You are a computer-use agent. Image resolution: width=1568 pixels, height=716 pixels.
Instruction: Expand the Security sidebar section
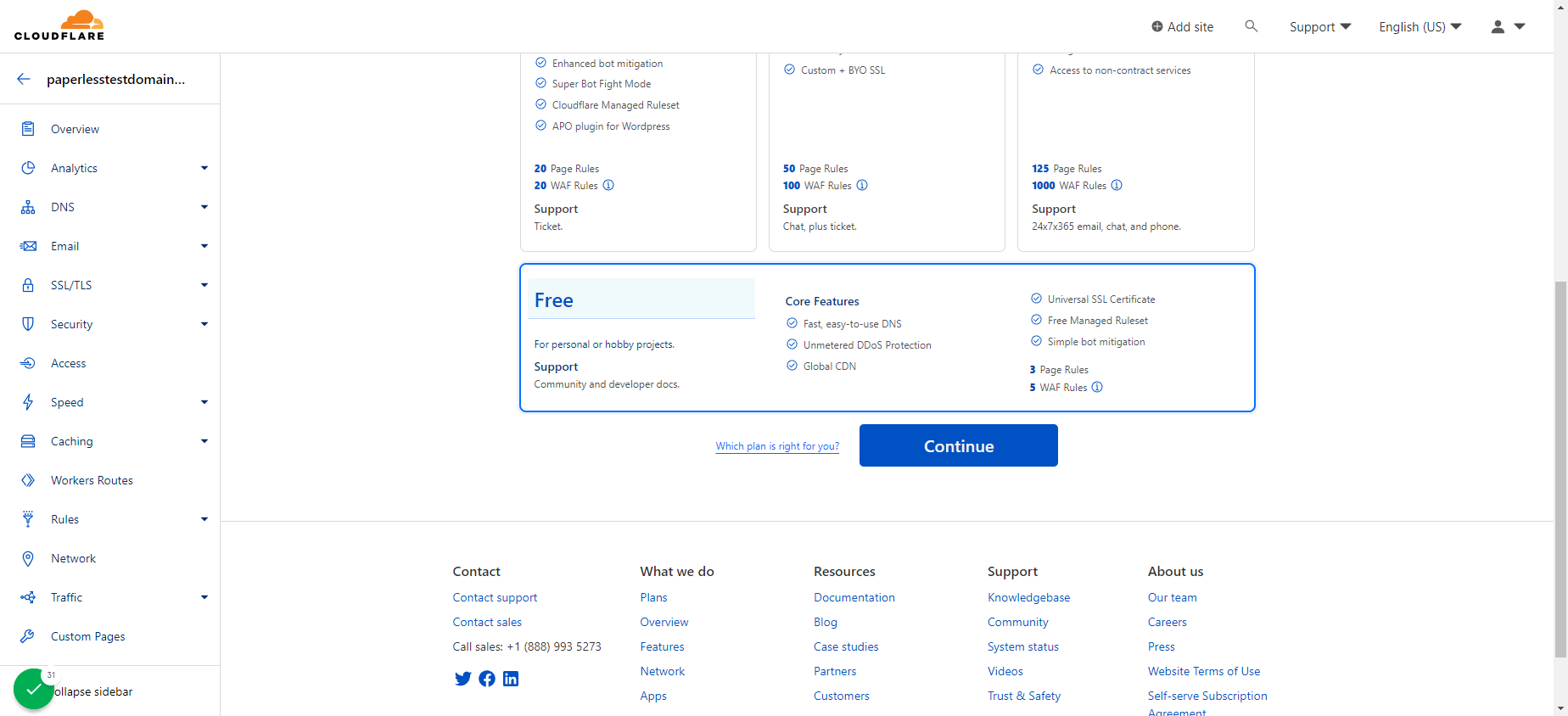[x=204, y=324]
